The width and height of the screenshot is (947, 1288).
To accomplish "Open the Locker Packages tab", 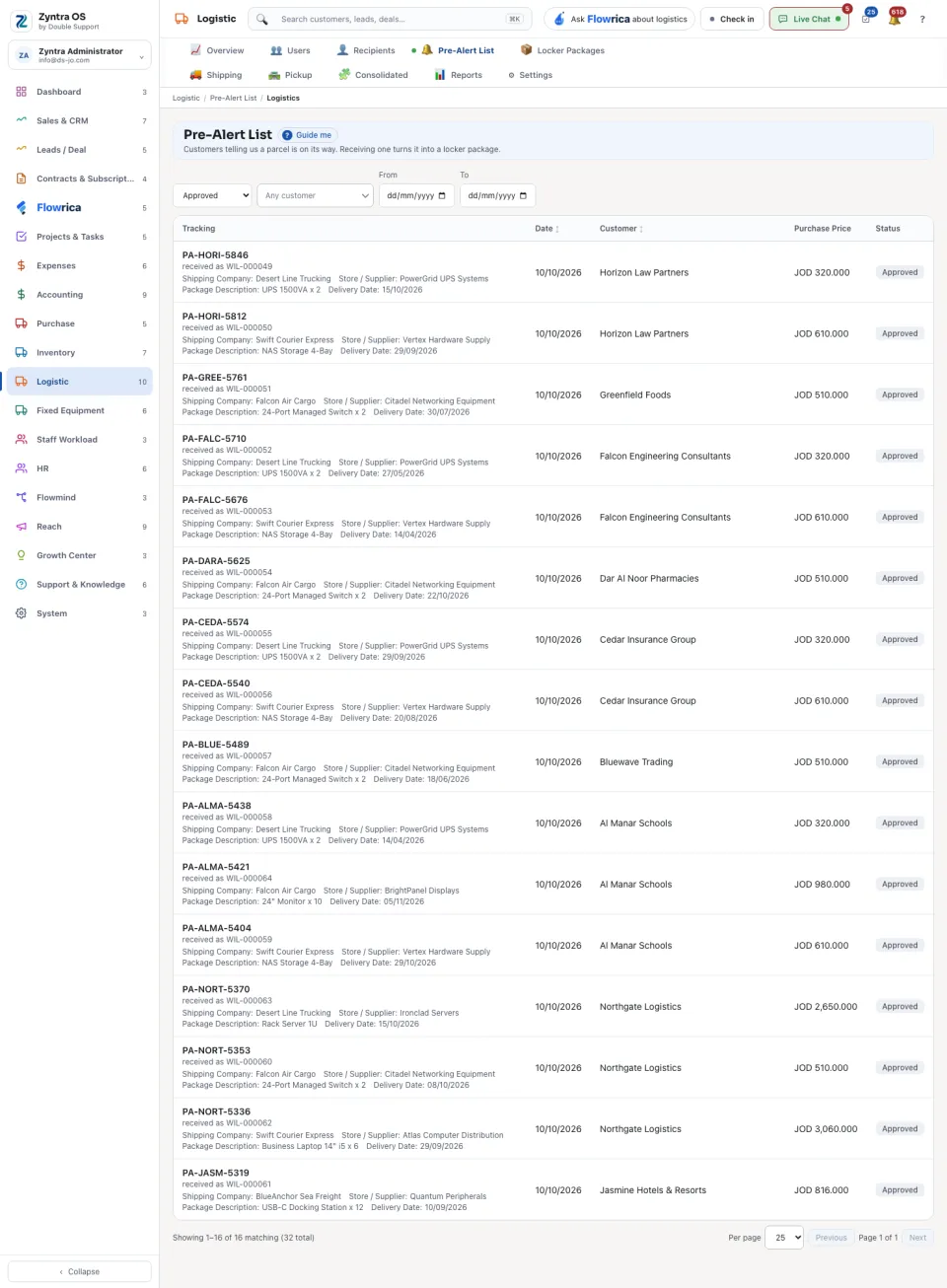I will (x=562, y=50).
